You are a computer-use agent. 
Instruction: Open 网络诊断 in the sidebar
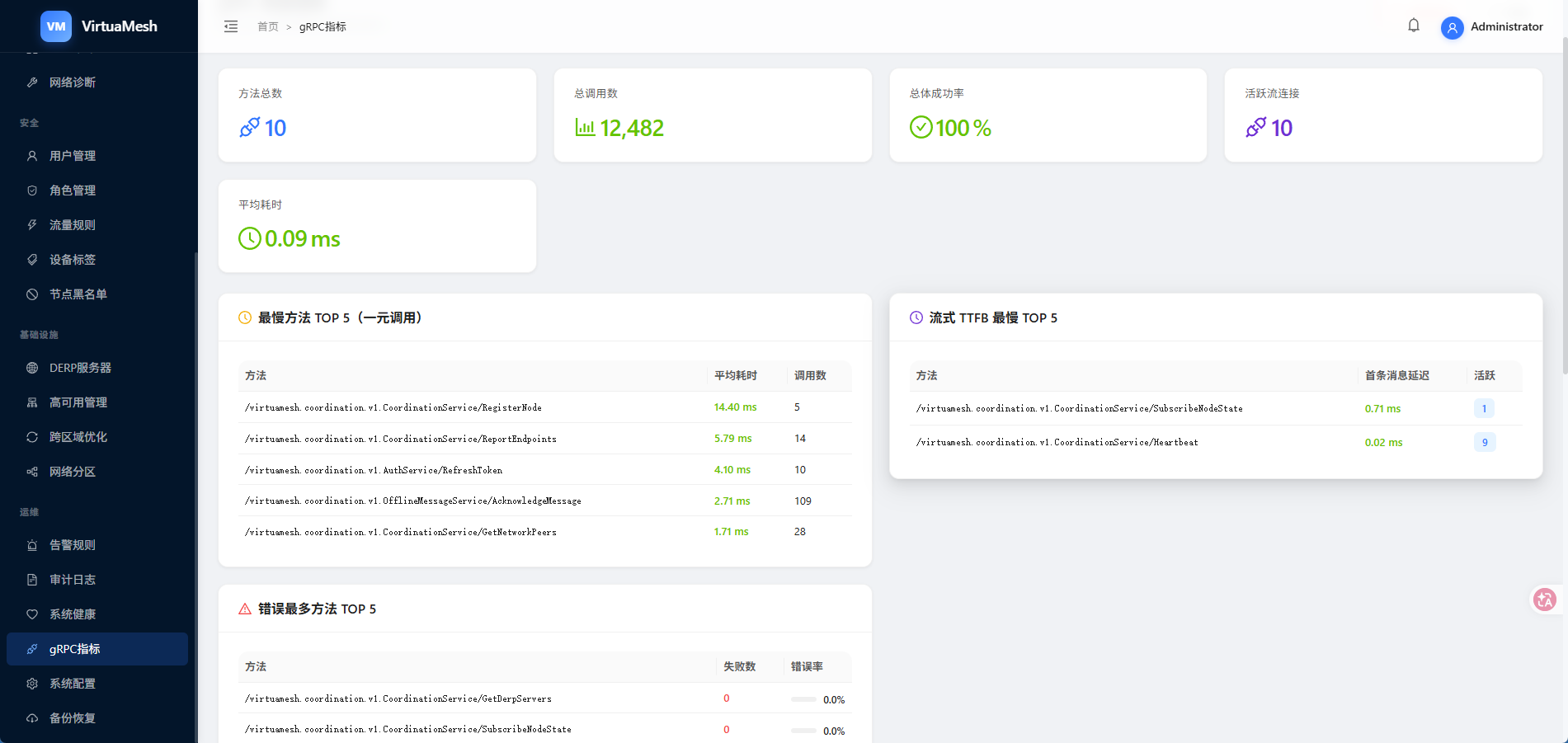(97, 82)
